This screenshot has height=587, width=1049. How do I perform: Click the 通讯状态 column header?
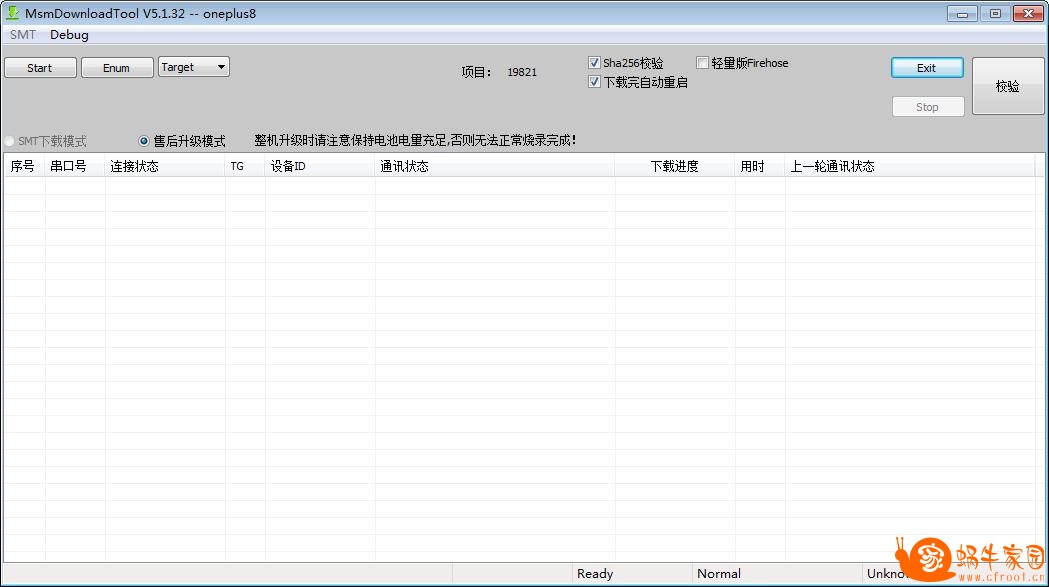pos(494,166)
